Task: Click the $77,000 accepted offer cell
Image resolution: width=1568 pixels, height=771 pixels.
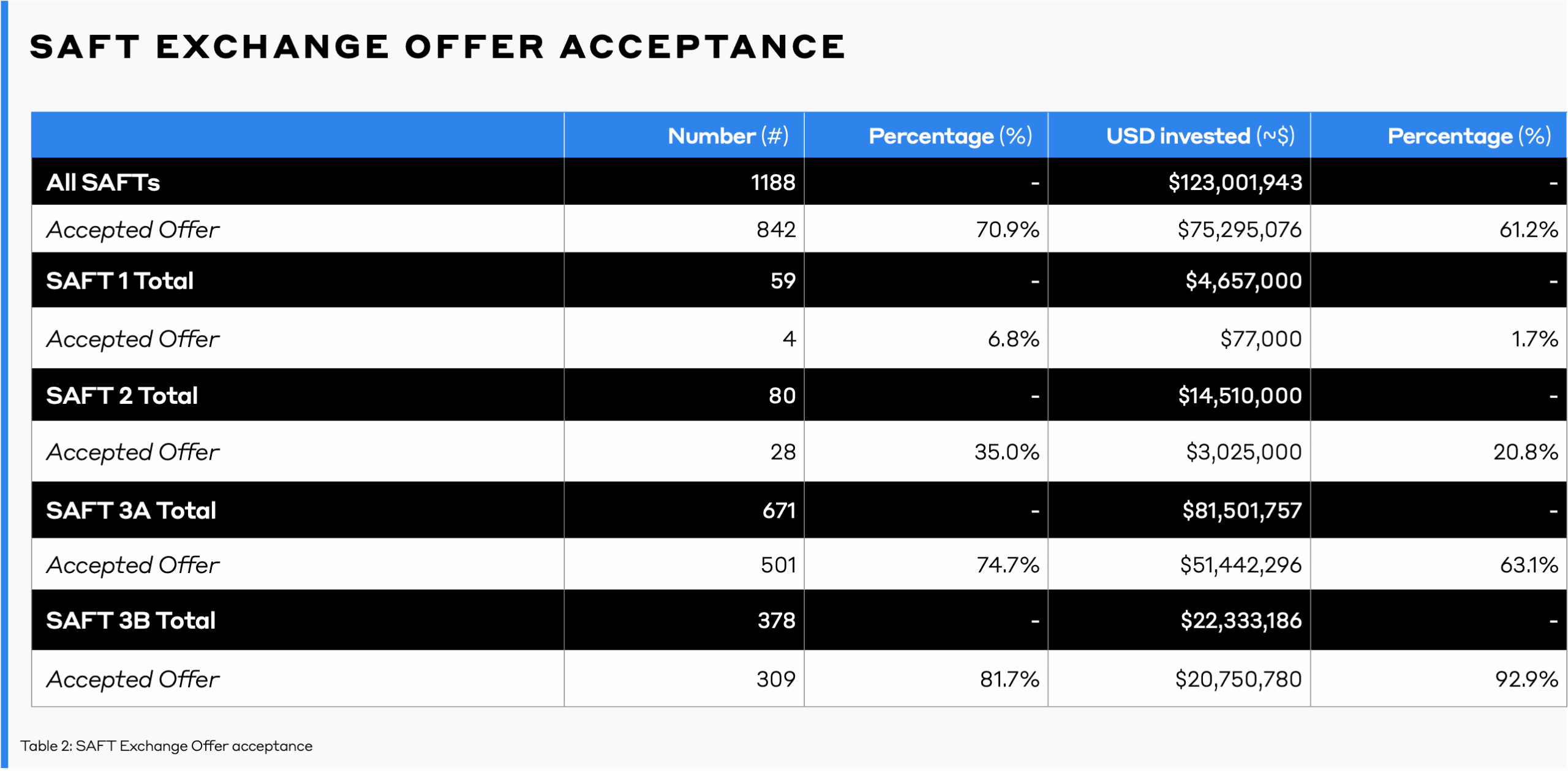Action: tap(1260, 339)
